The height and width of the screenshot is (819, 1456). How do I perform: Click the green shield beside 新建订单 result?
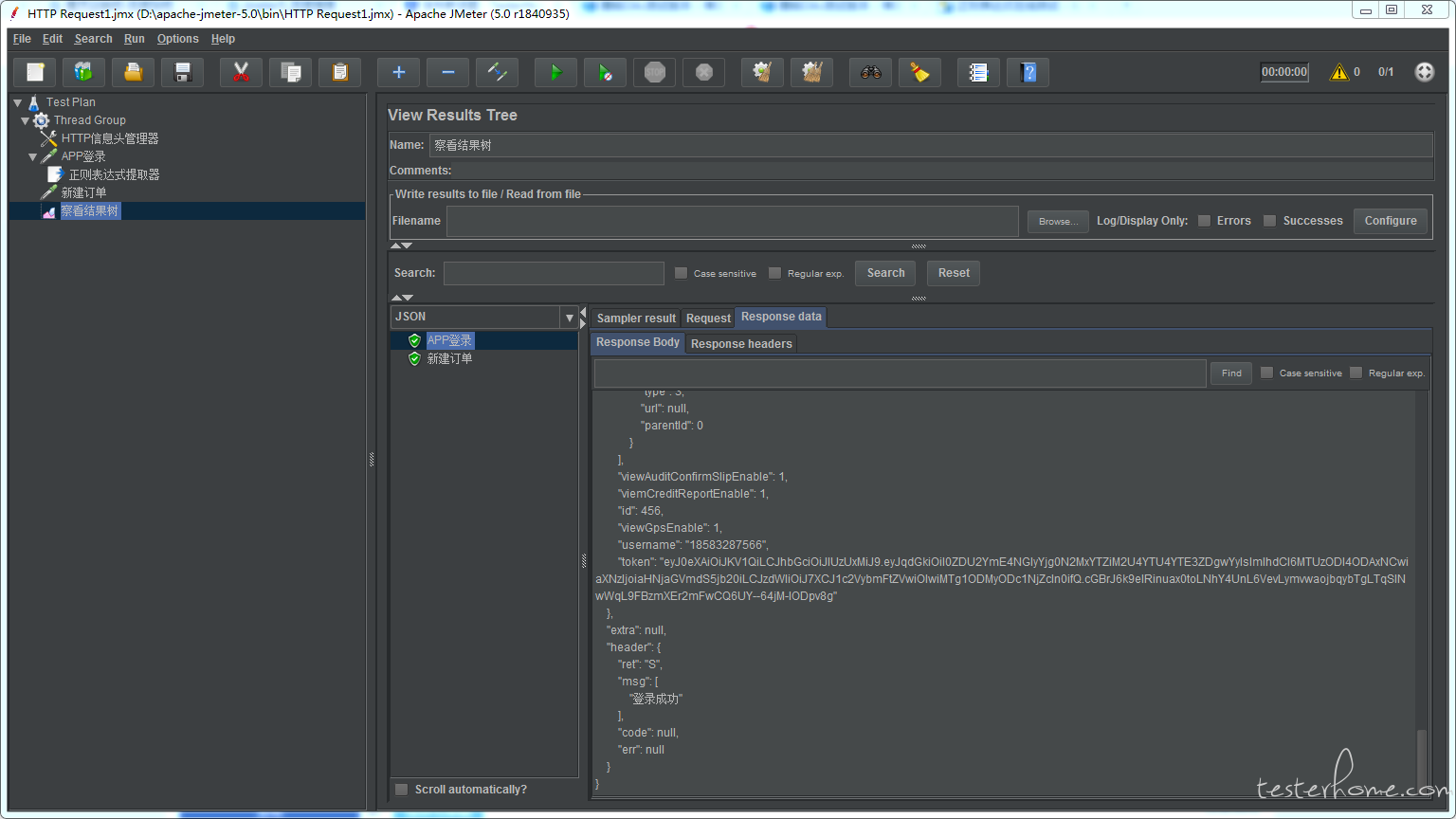tap(414, 358)
